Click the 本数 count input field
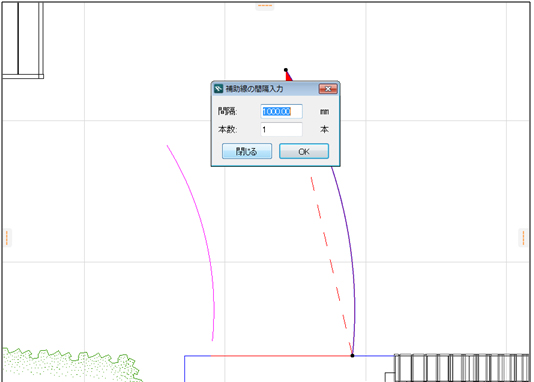This screenshot has width=534, height=382. 281,129
